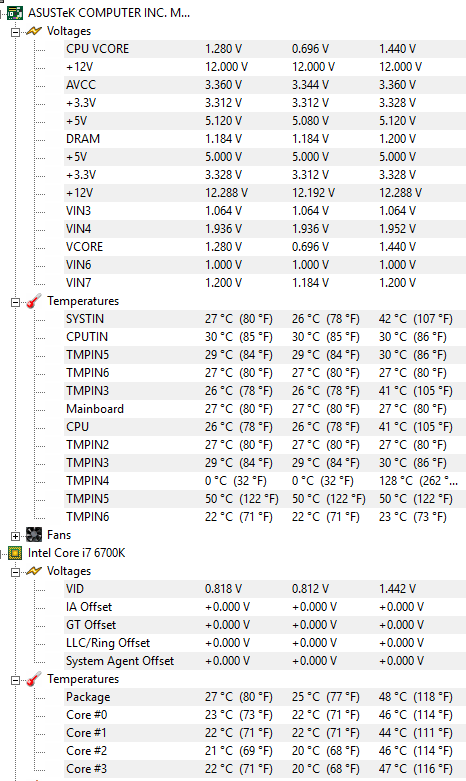Image resolution: width=466 pixels, height=781 pixels.
Task: Select the SYSTIN temperature row
Action: point(263,319)
